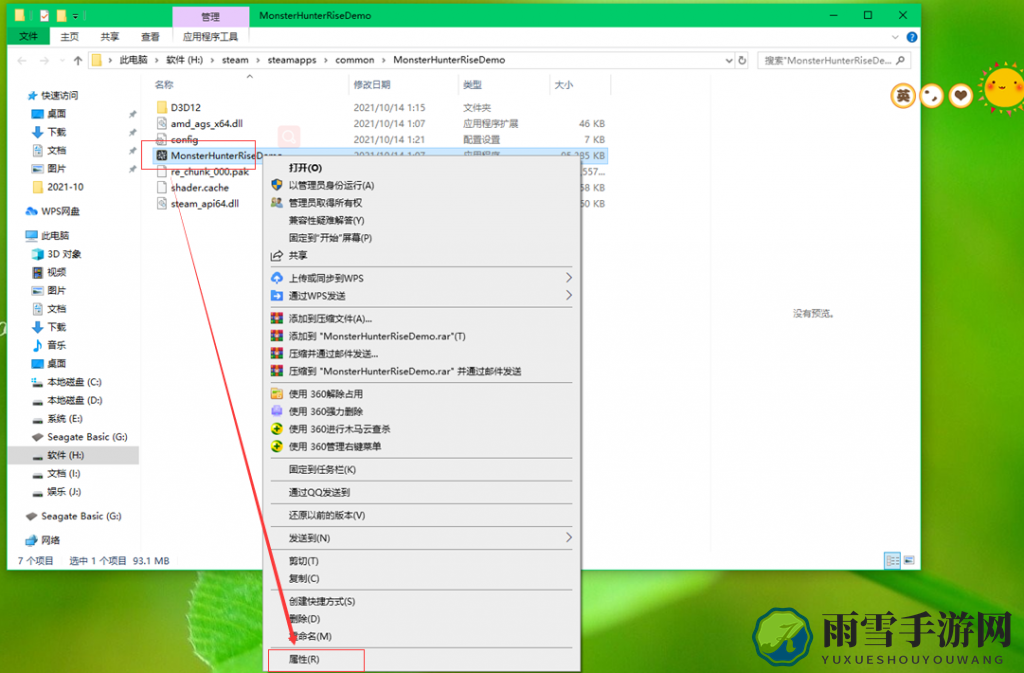Select 3D 对象 in navigation pane
The width and height of the screenshot is (1024, 673).
coord(64,254)
